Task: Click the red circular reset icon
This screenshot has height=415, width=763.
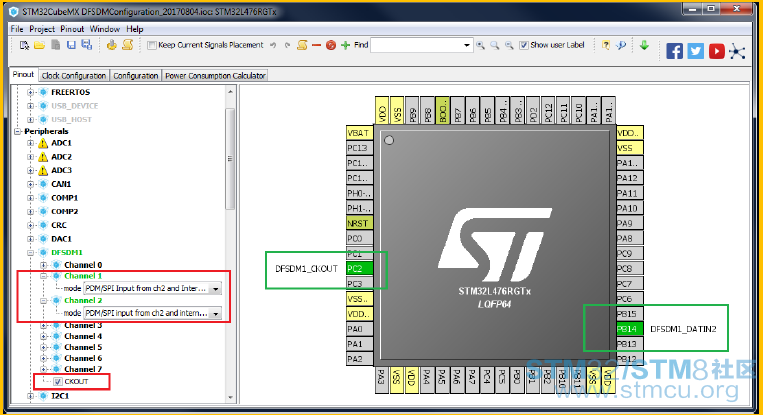Action: [x=331, y=45]
